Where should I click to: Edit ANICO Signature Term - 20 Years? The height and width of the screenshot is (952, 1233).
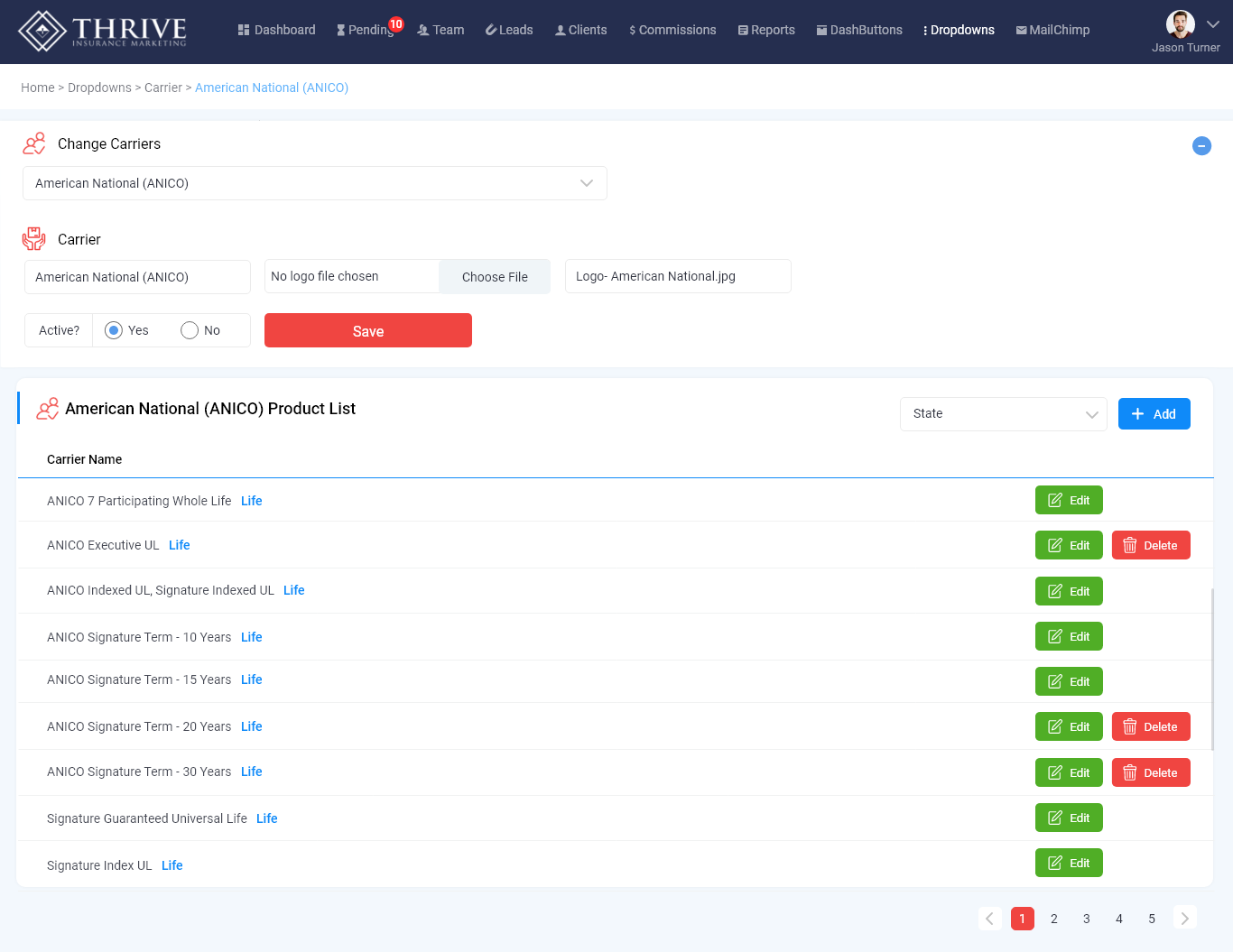pyautogui.click(x=1069, y=726)
